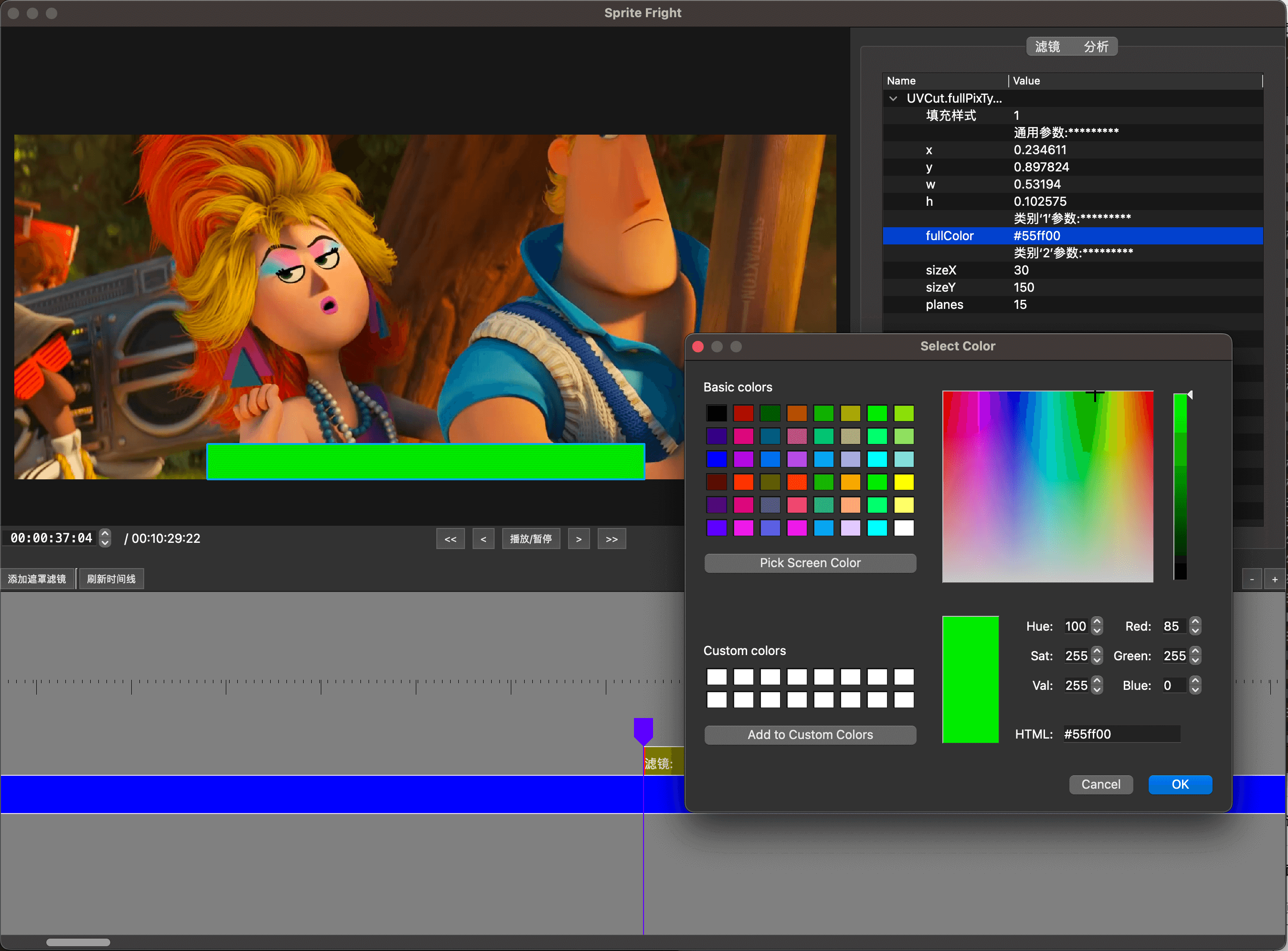Click the Green stepper arrows
Viewport: 1288px width, 951px height.
coord(1195,655)
